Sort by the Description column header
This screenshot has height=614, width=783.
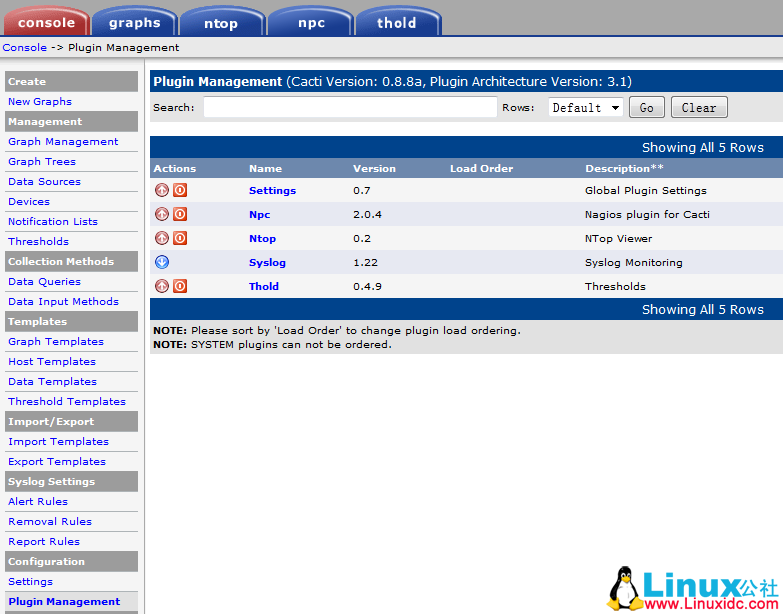pos(624,168)
